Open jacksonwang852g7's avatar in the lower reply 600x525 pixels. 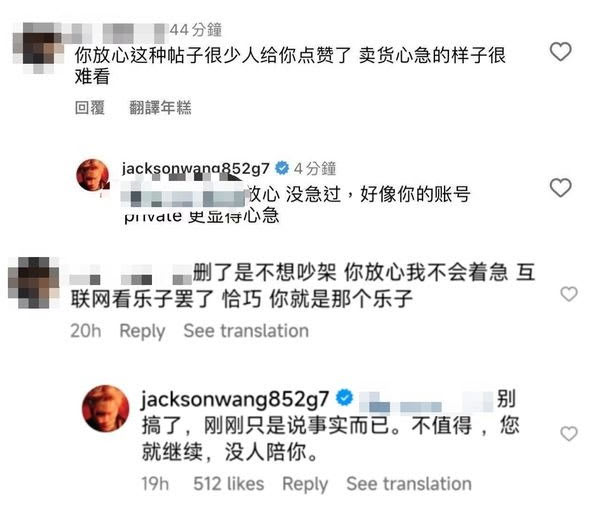click(x=106, y=408)
